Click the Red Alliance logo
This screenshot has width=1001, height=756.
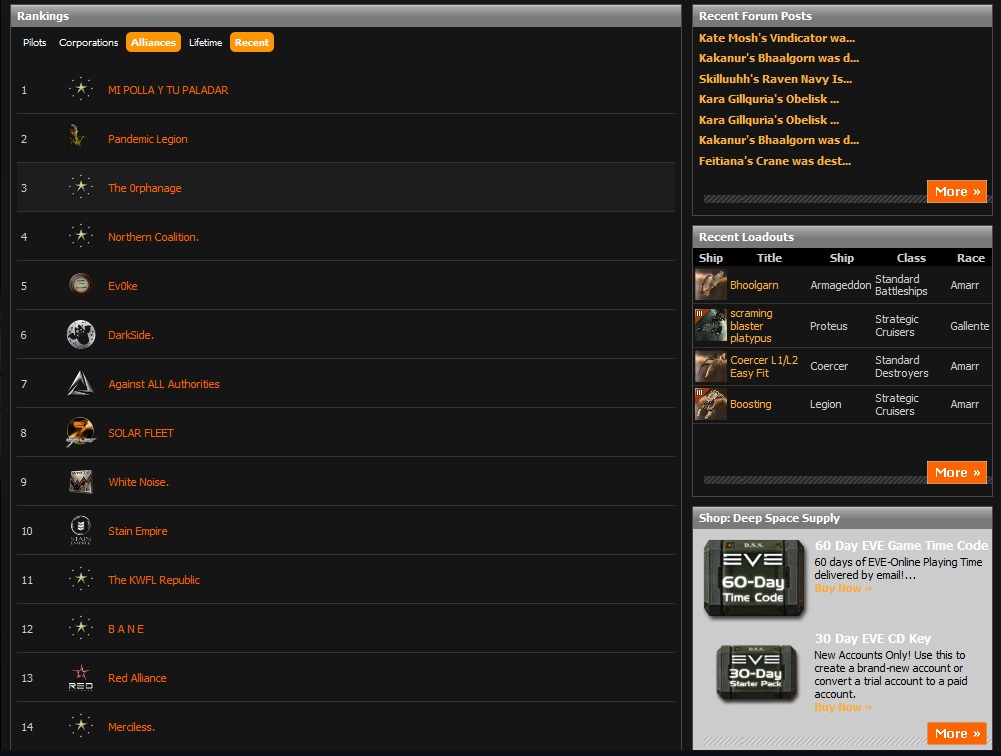pyautogui.click(x=81, y=677)
